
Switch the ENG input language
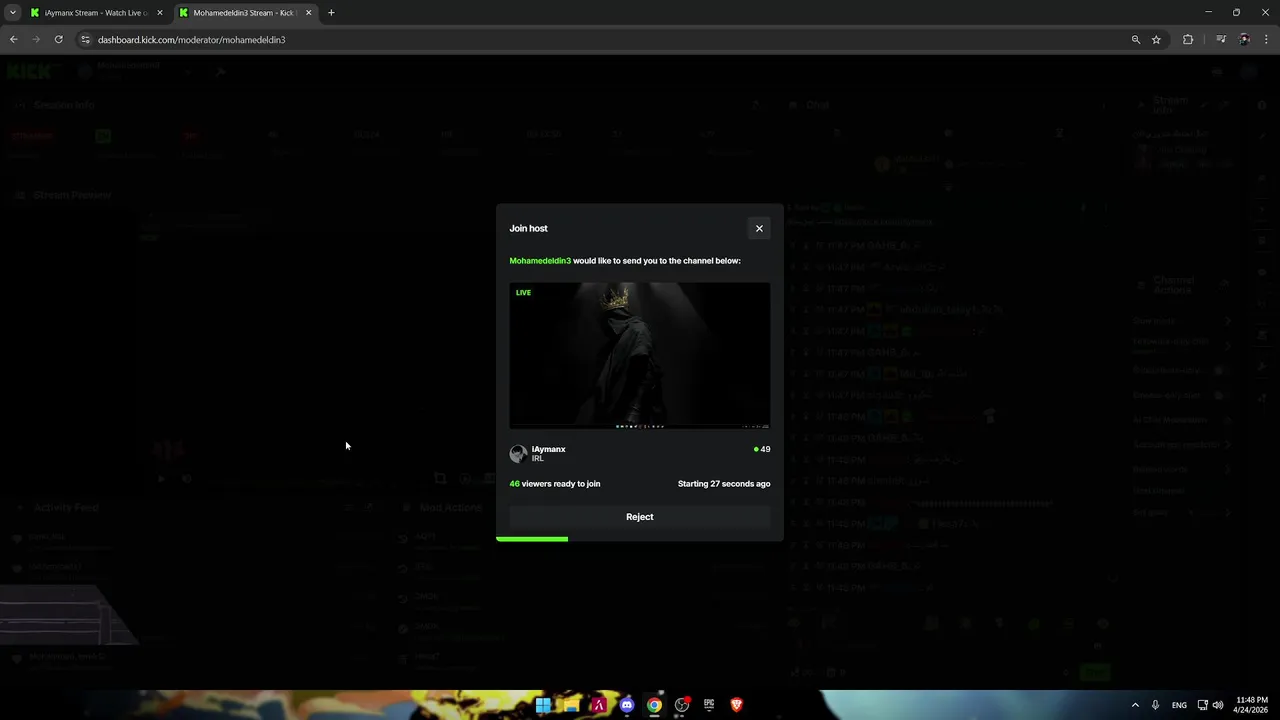tap(1179, 705)
